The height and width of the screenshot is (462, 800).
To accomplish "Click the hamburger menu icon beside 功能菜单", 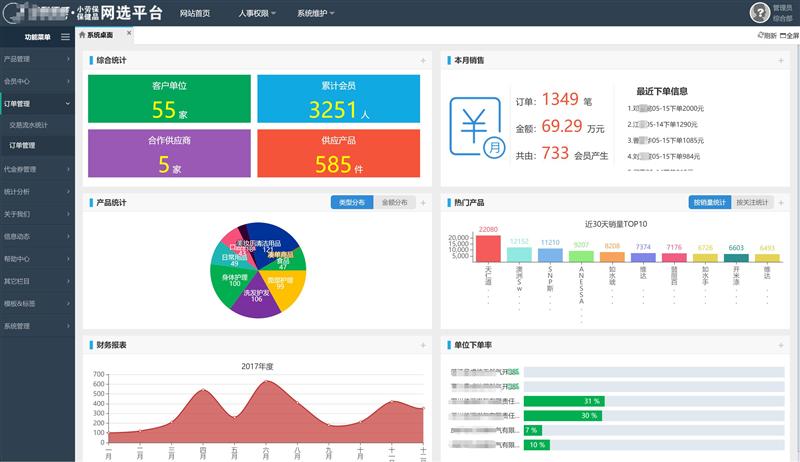I will tap(66, 37).
